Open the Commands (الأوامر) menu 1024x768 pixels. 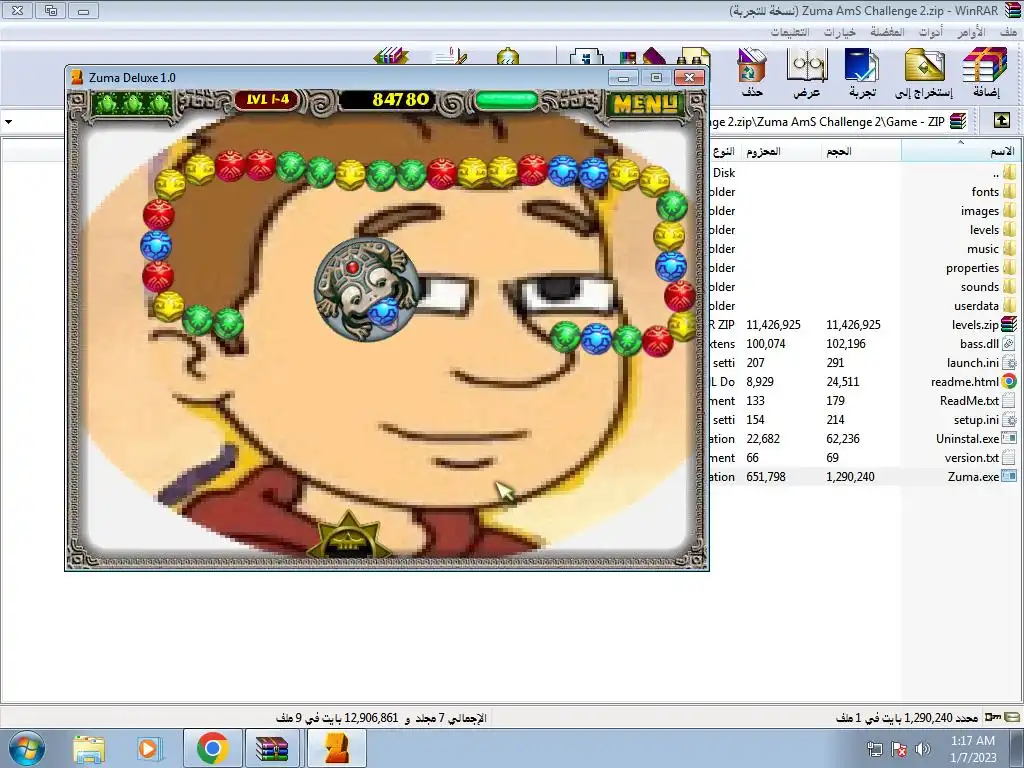tap(971, 32)
